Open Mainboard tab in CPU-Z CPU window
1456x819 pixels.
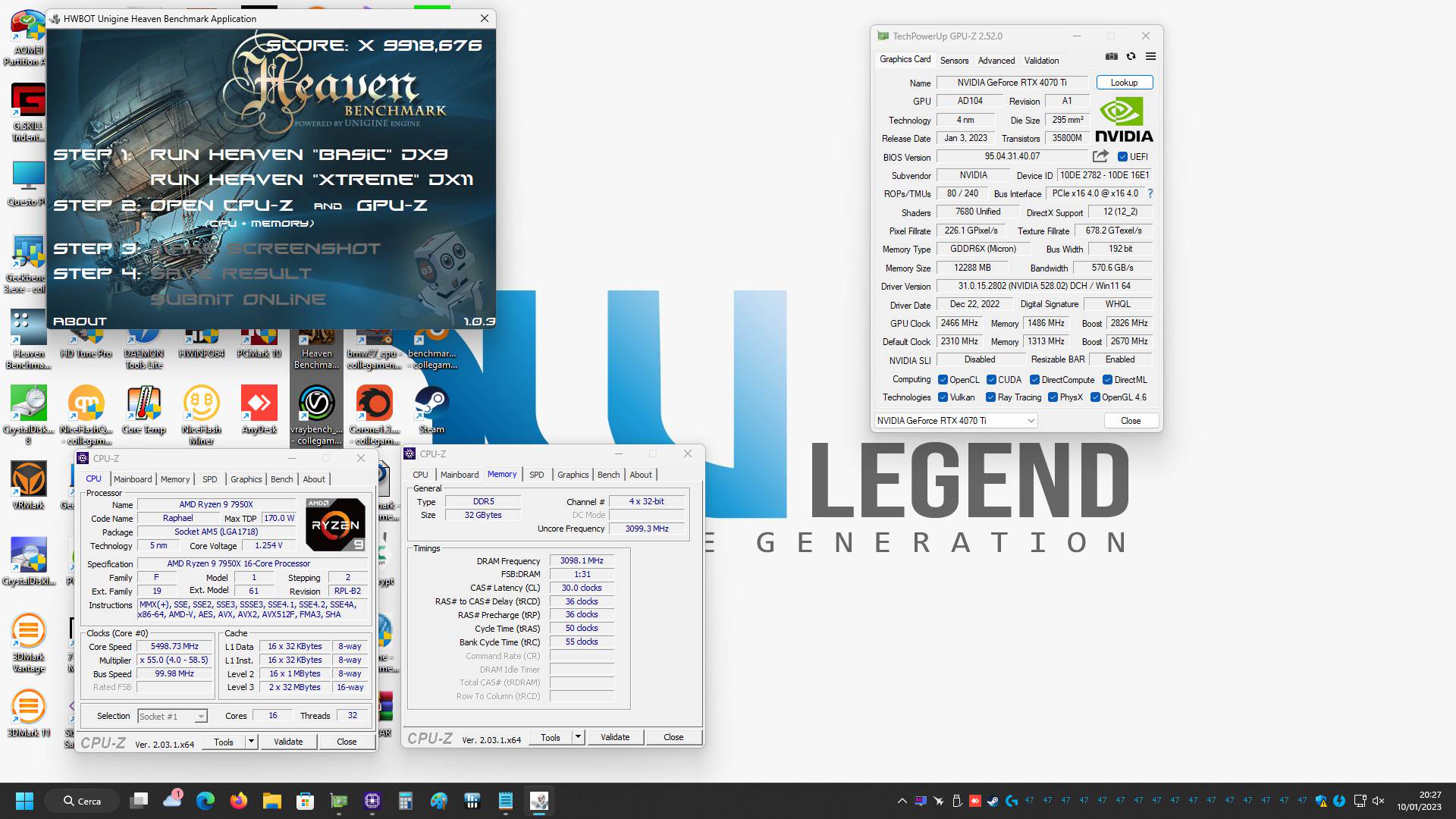[133, 479]
